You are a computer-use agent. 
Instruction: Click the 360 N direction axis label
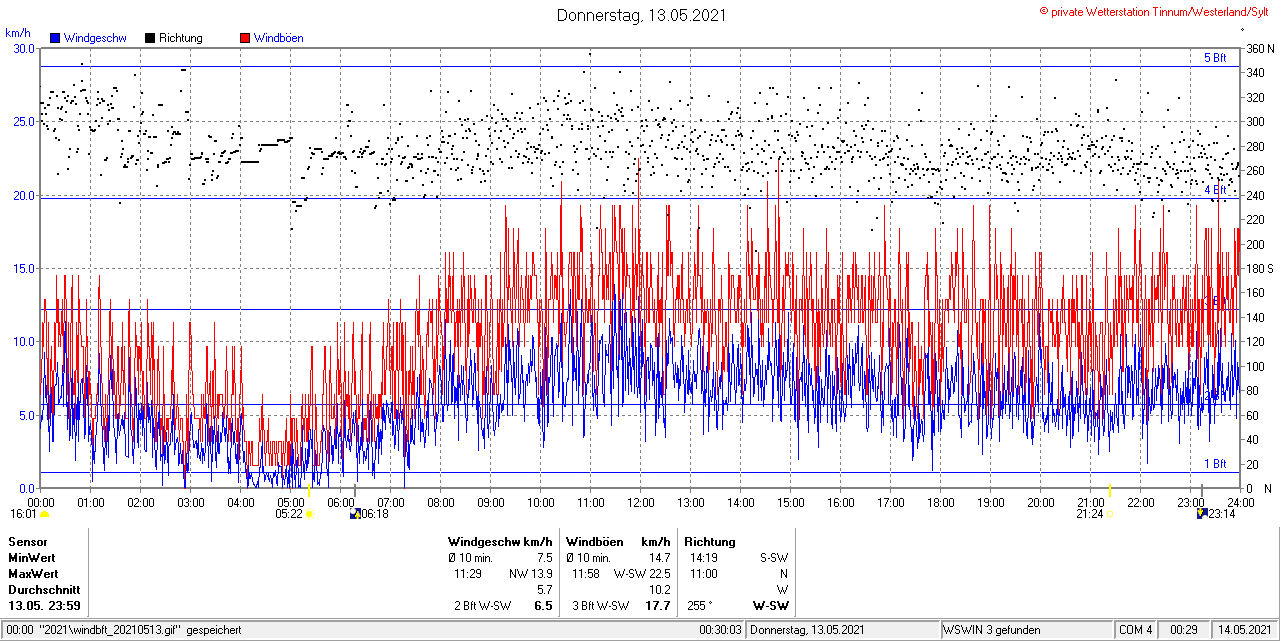(x=1259, y=48)
